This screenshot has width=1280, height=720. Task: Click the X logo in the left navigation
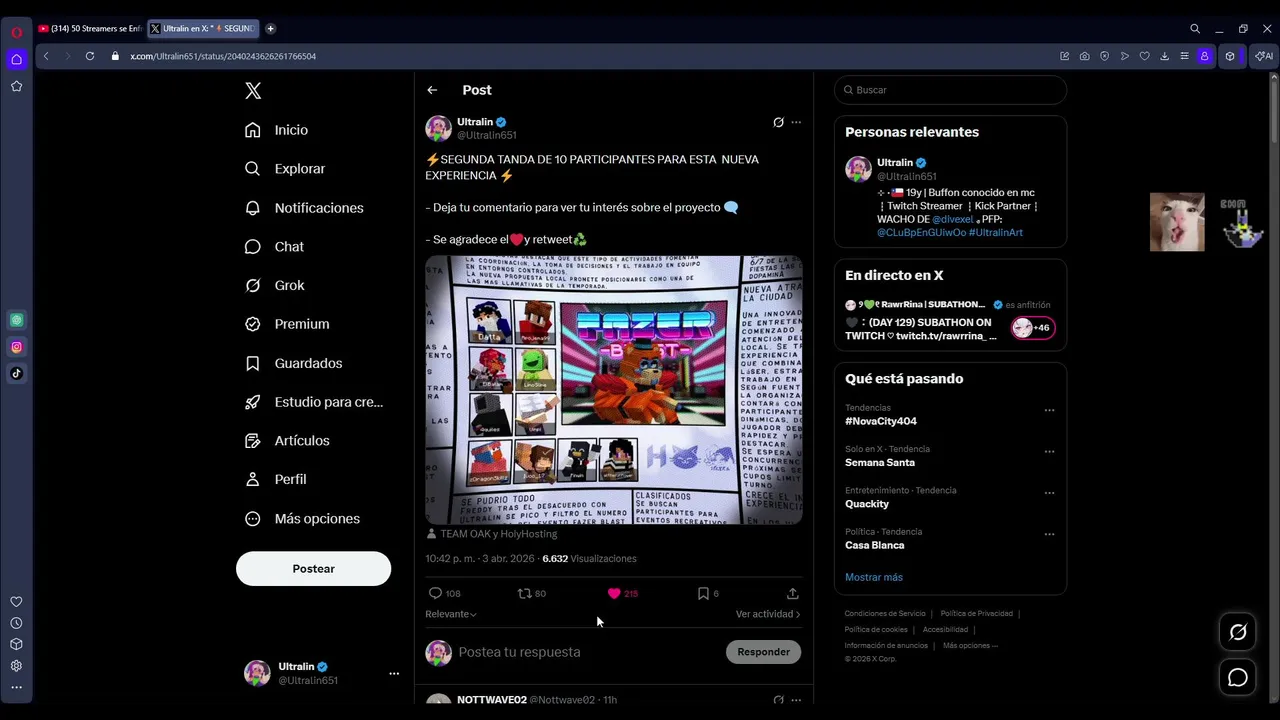[253, 91]
